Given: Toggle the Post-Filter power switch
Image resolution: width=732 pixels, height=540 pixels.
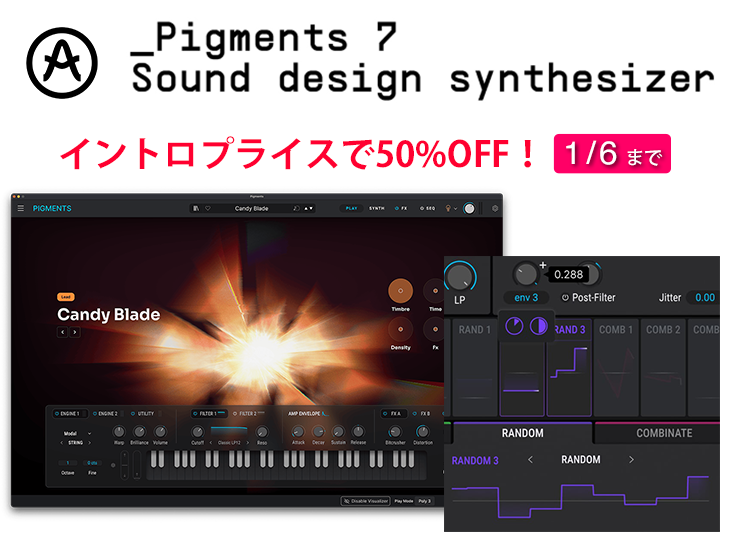Looking at the screenshot, I should [565, 298].
